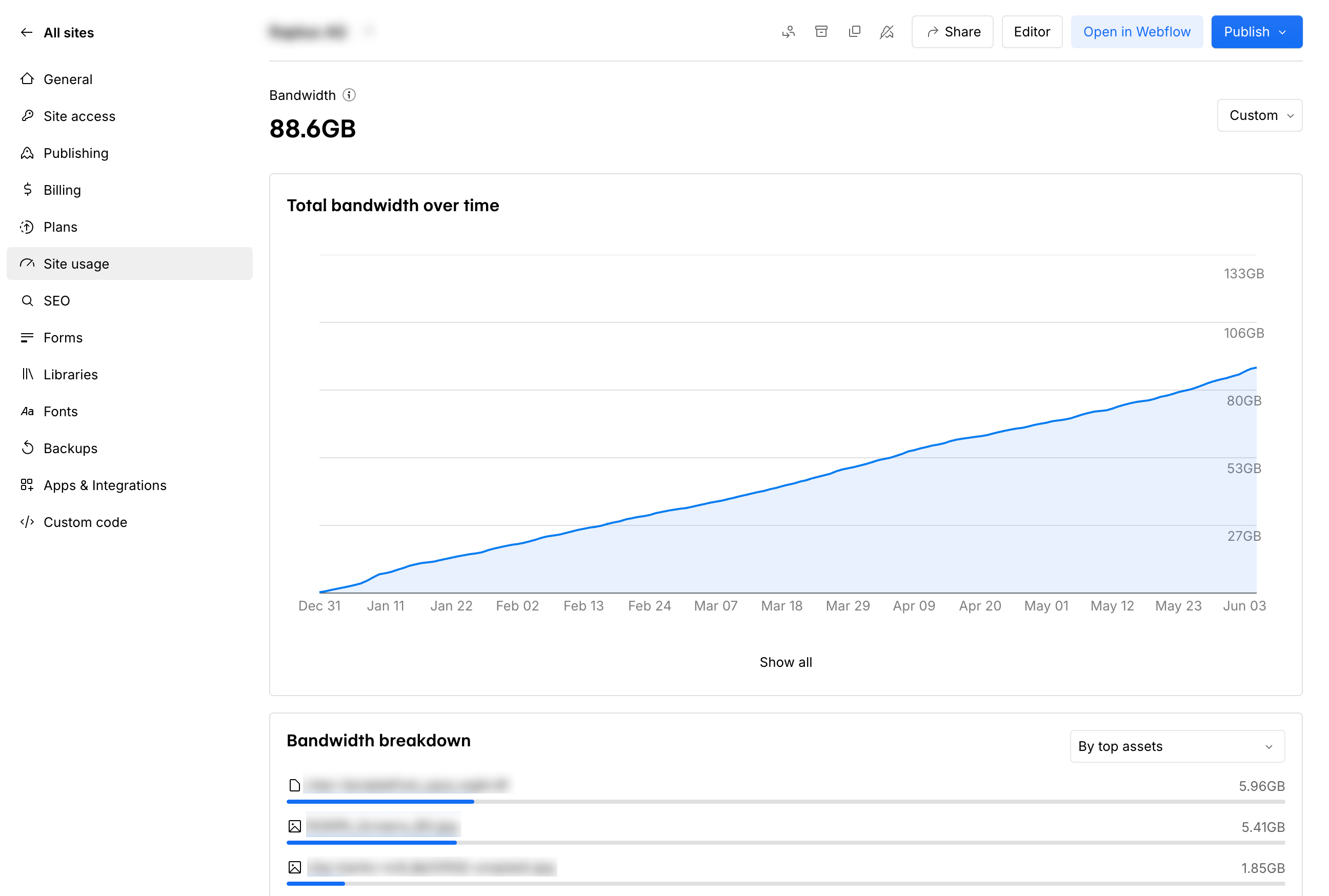Click the Publishing rocket icon
The width and height of the screenshot is (1329, 896).
27,153
